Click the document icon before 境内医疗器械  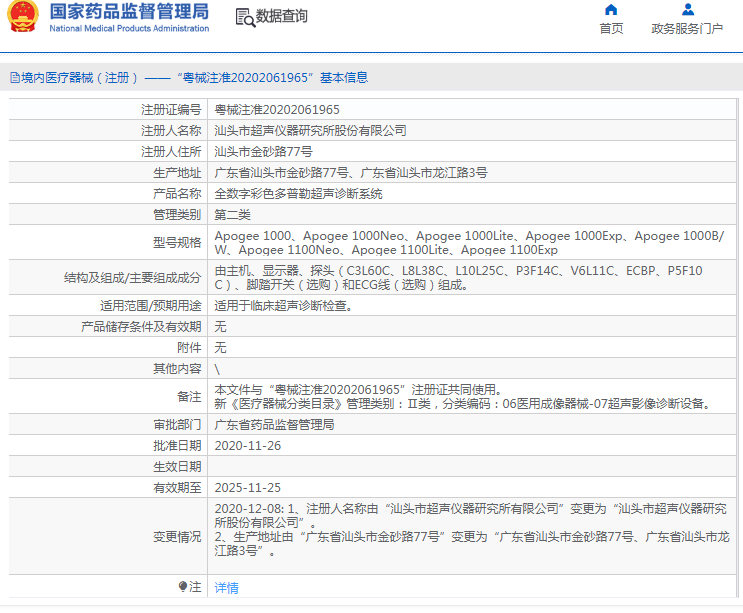click(15, 77)
